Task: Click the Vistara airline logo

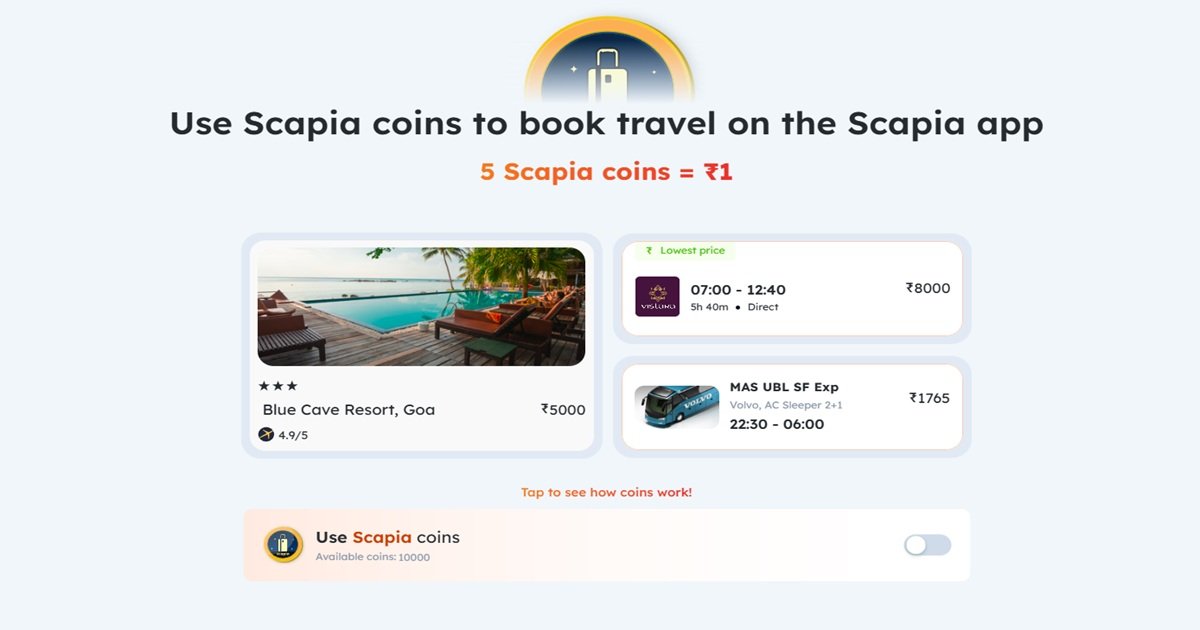Action: [657, 297]
